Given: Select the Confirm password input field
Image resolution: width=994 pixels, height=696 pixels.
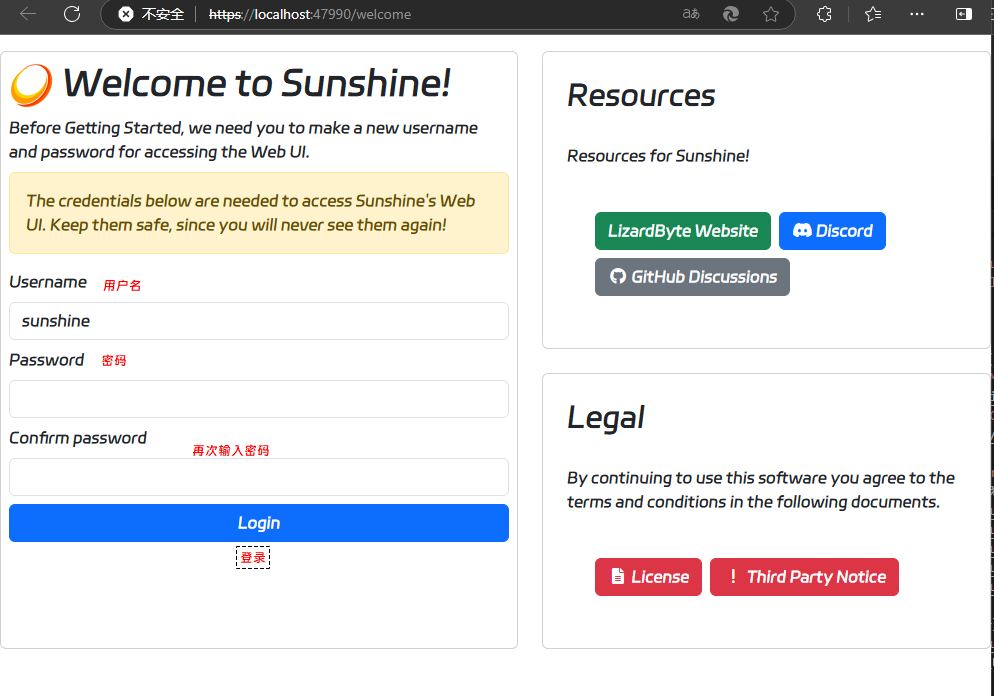Looking at the screenshot, I should pos(259,477).
